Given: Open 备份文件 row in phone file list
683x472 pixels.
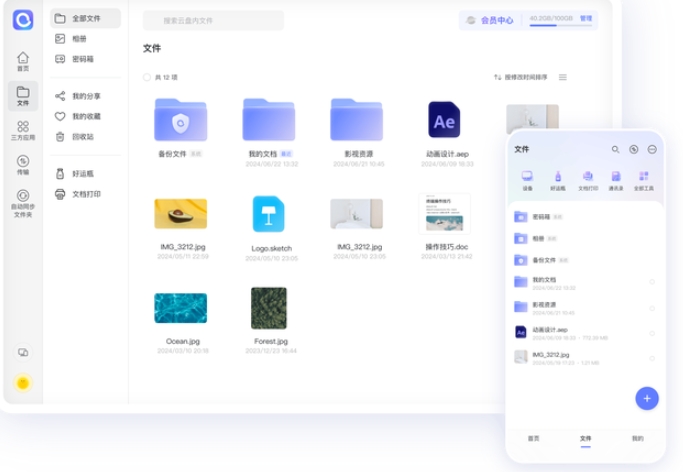Looking at the screenshot, I should tap(585, 260).
